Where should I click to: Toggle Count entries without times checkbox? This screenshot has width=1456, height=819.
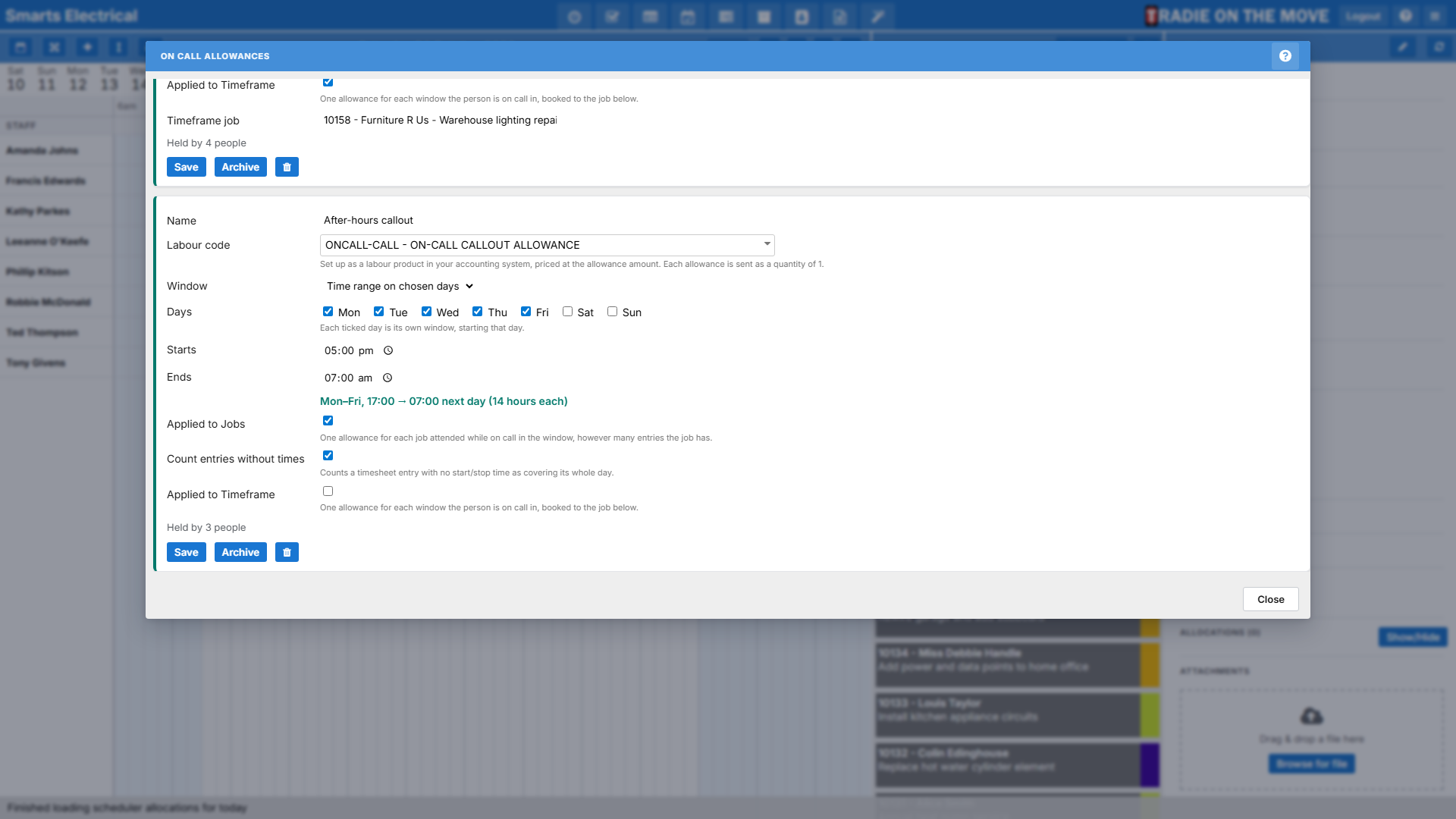[328, 456]
